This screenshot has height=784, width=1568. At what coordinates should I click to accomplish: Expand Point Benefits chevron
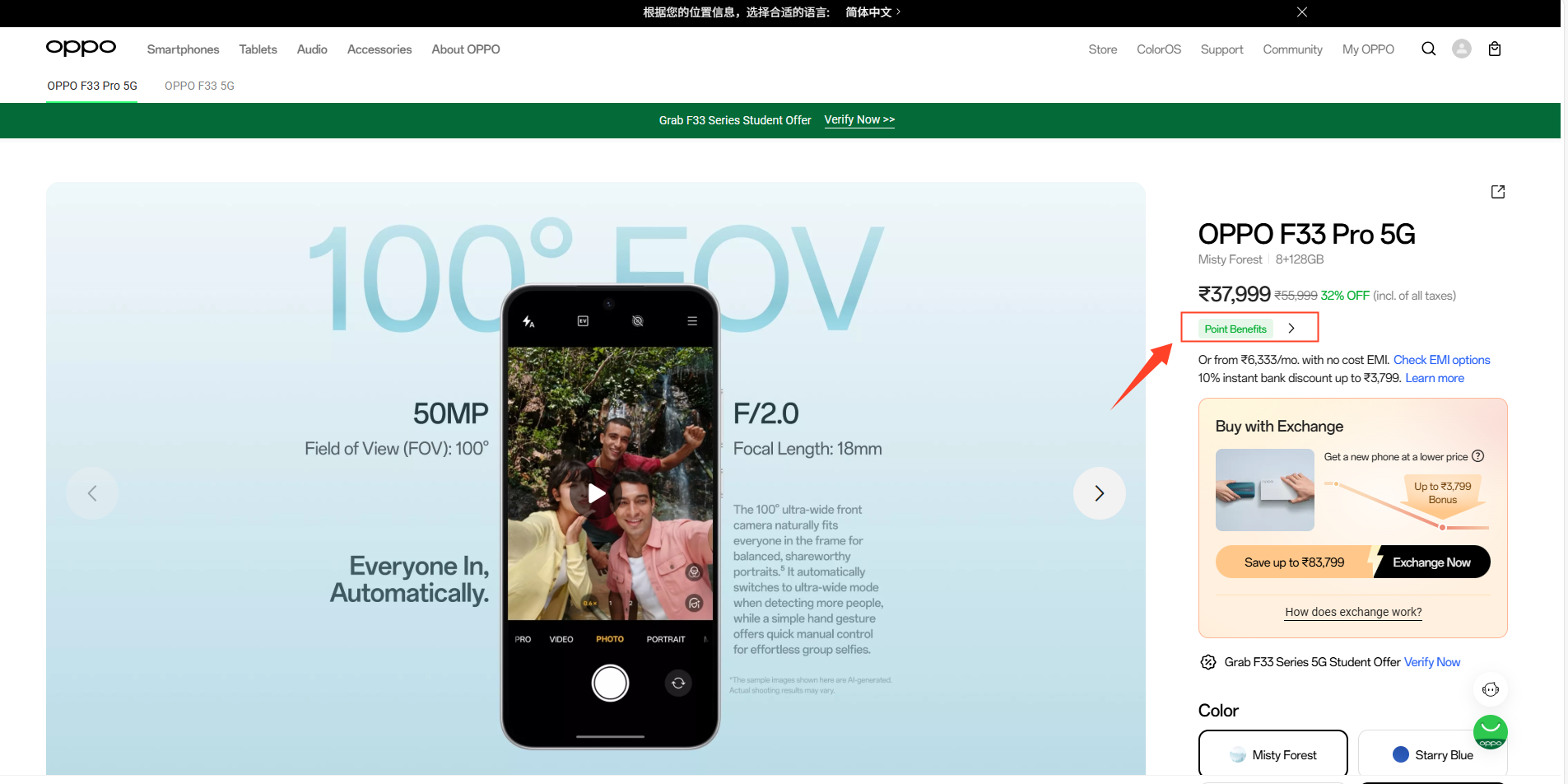(x=1291, y=329)
